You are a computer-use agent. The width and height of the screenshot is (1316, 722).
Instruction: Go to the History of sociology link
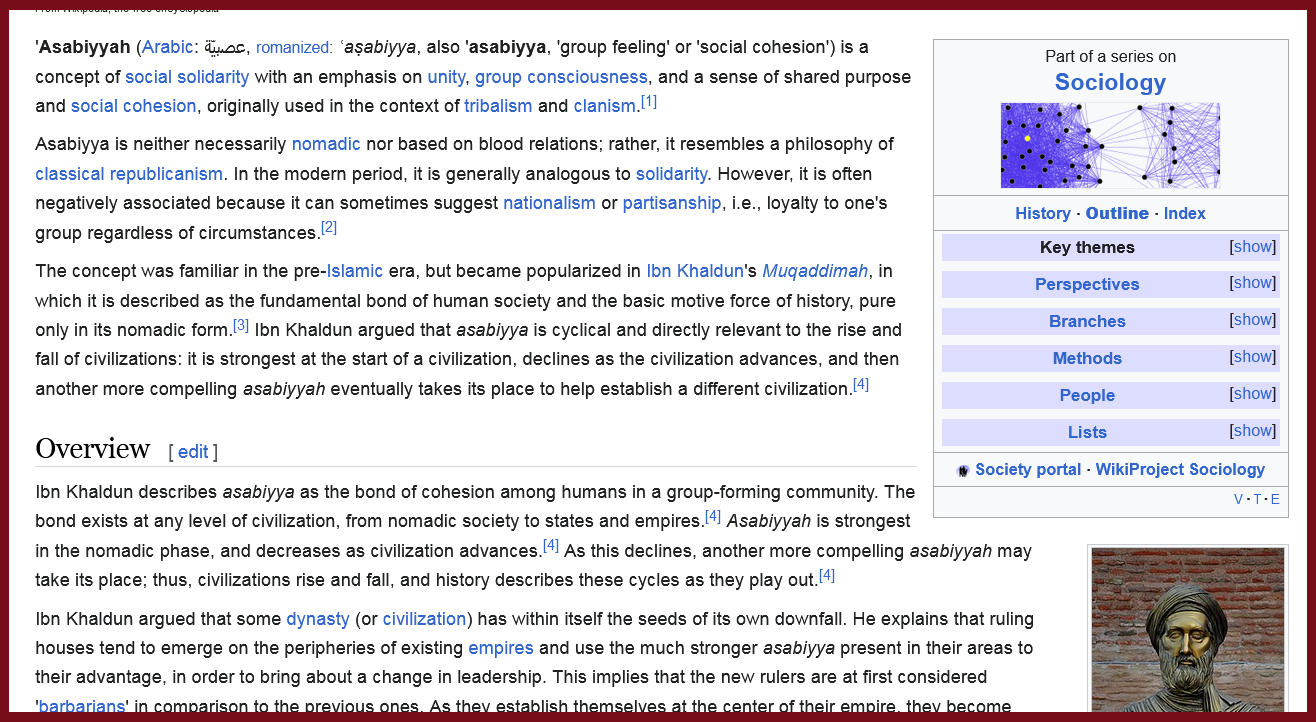click(x=1042, y=213)
